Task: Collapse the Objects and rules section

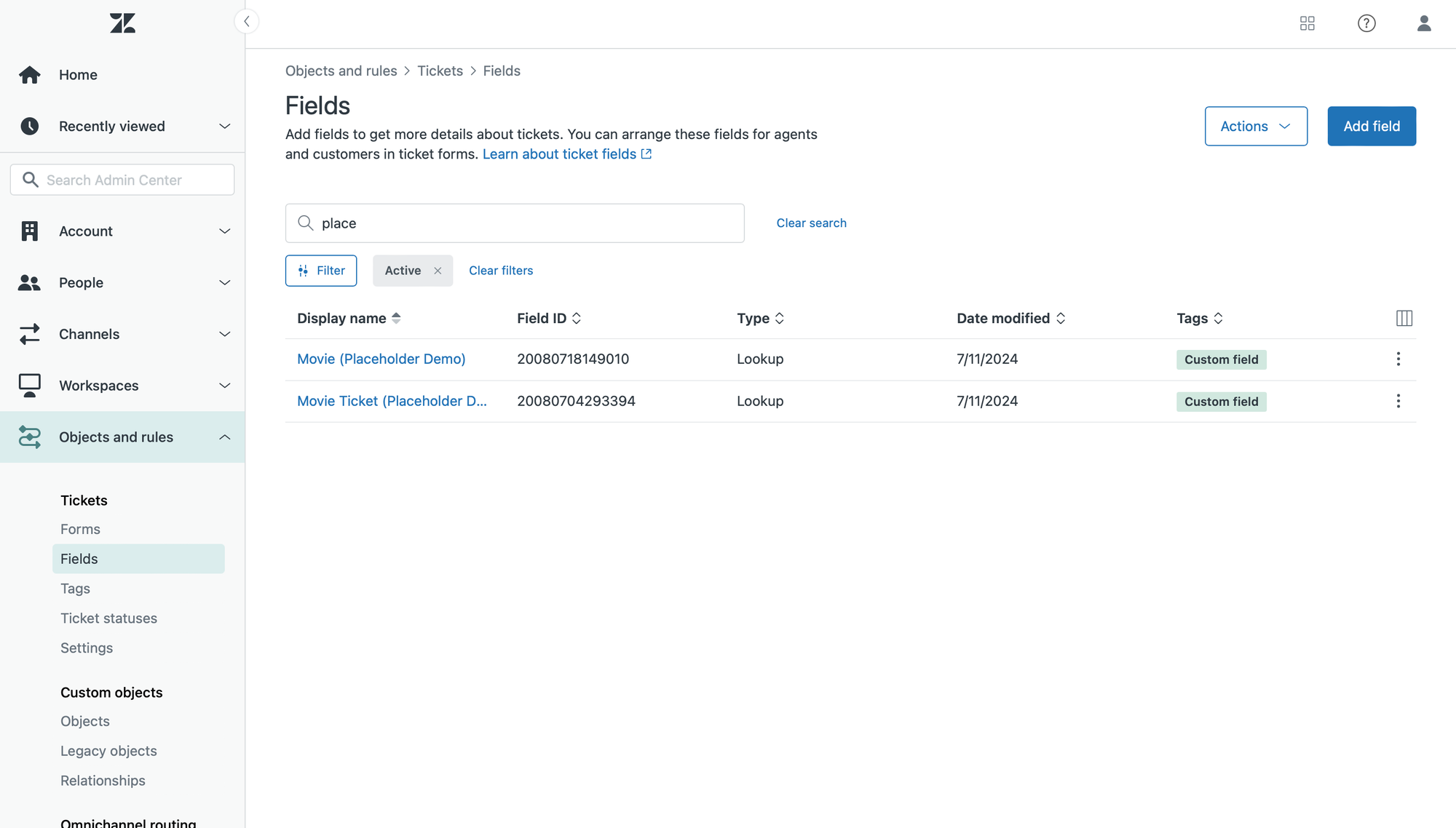Action: [224, 437]
